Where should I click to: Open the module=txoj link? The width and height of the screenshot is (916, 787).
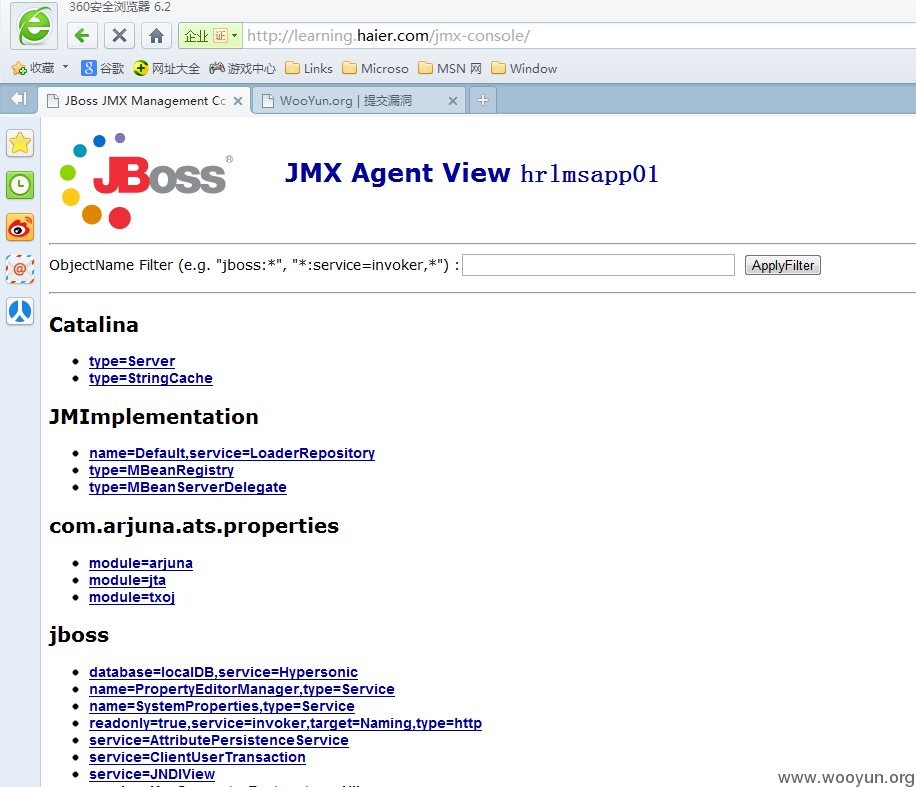[132, 597]
